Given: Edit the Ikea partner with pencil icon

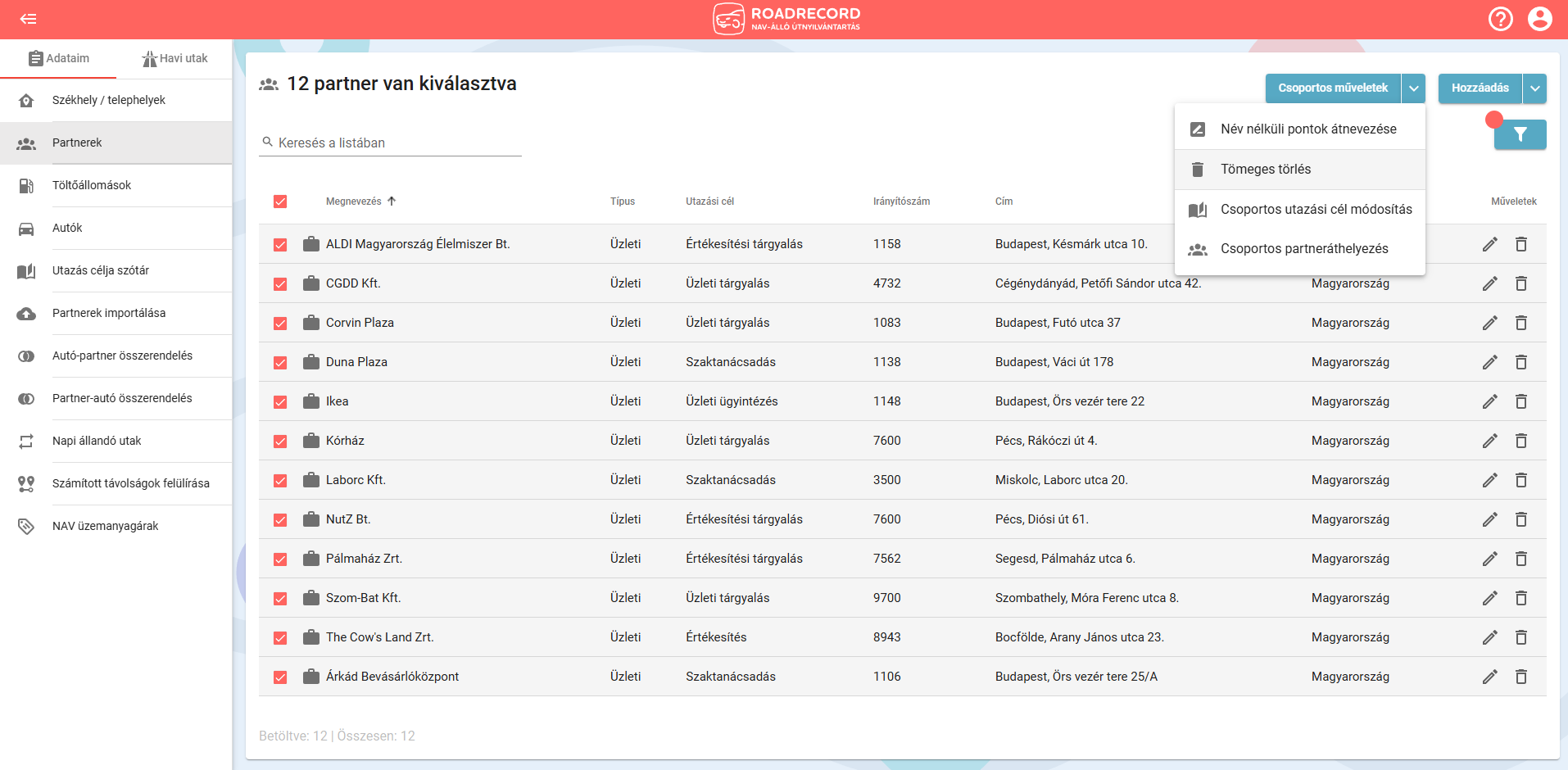Looking at the screenshot, I should (1489, 401).
